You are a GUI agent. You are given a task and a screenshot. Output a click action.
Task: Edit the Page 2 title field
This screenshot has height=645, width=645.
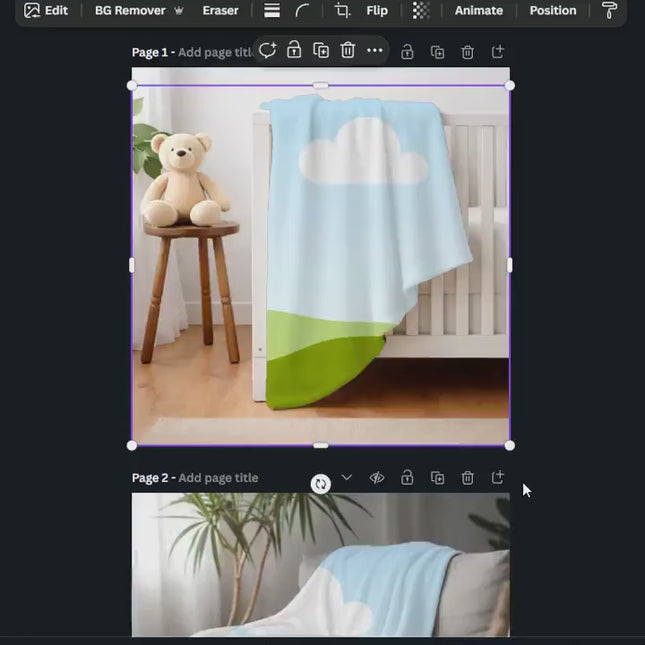coord(218,478)
